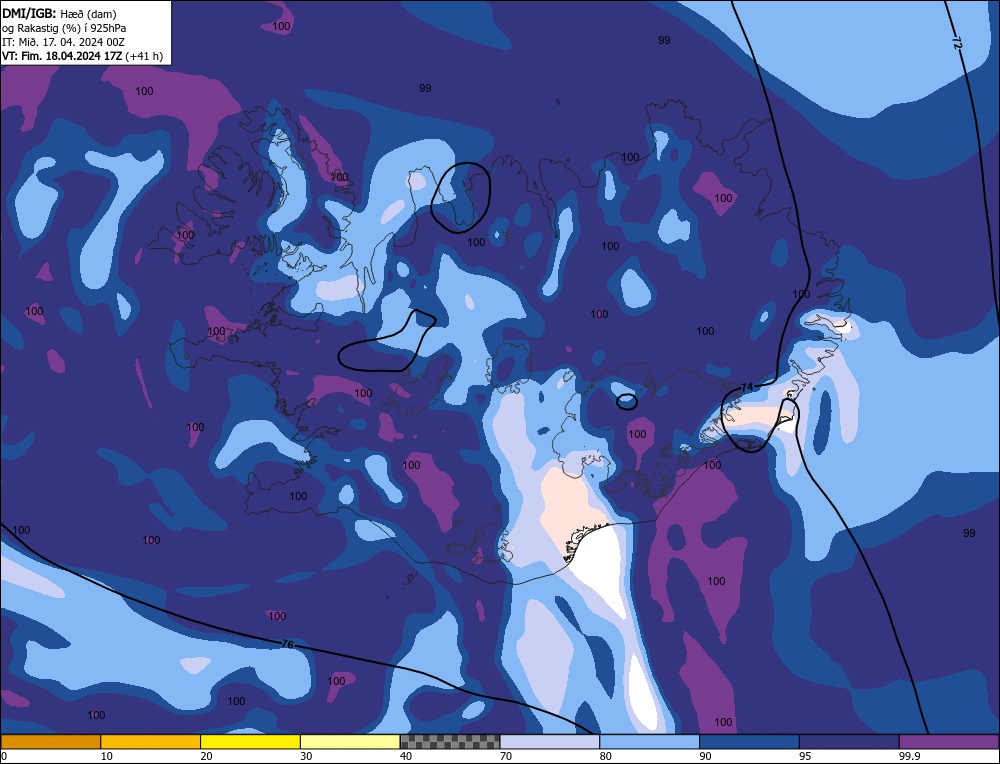Screen dimensions: 1000x764
Task: Click the '72' height contour label
Action: point(956,42)
